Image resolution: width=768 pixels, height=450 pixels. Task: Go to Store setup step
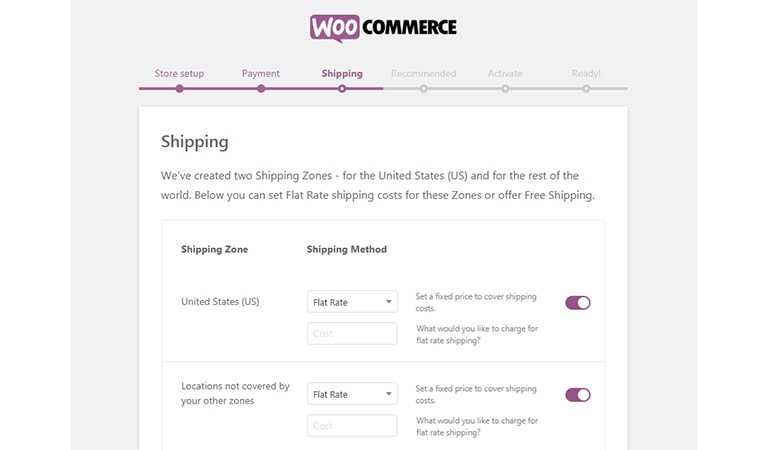pos(179,73)
